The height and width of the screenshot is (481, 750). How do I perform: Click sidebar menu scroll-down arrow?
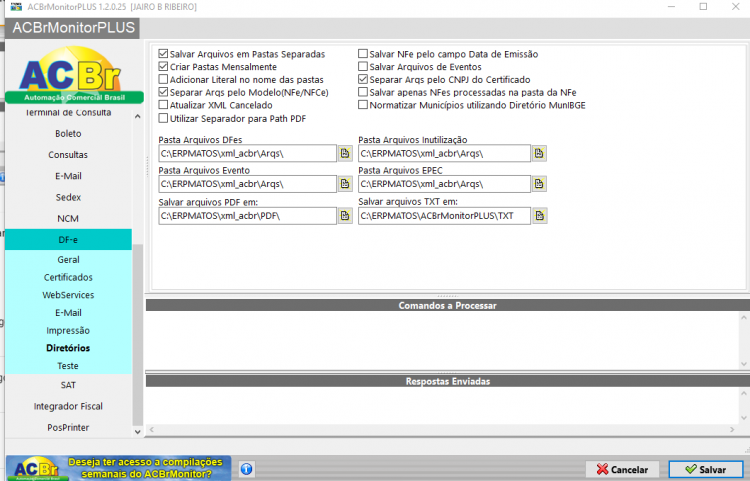(138, 432)
